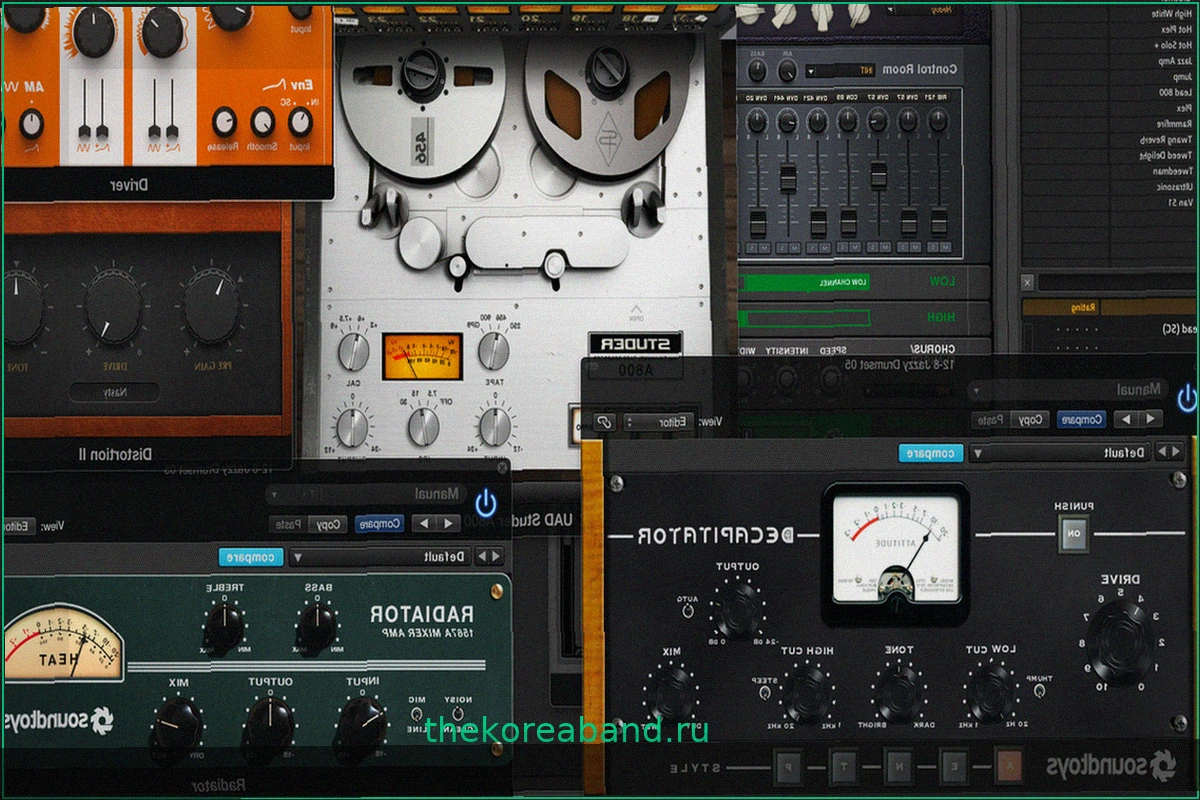Screen dimensions: 1200x800
Task: Step to next Radiator Default preset
Action: [x=483, y=556]
